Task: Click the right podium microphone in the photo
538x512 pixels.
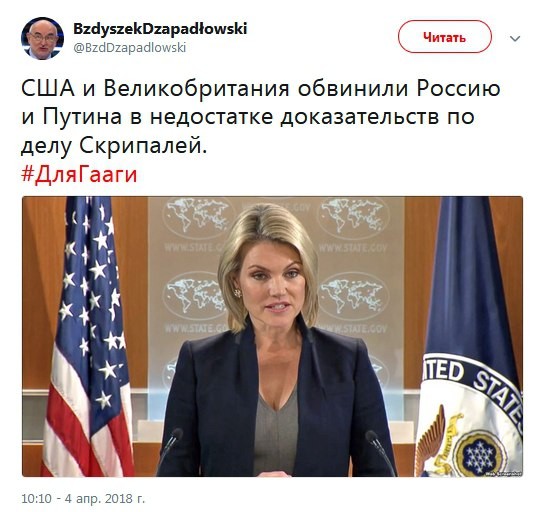Action: click(x=380, y=450)
